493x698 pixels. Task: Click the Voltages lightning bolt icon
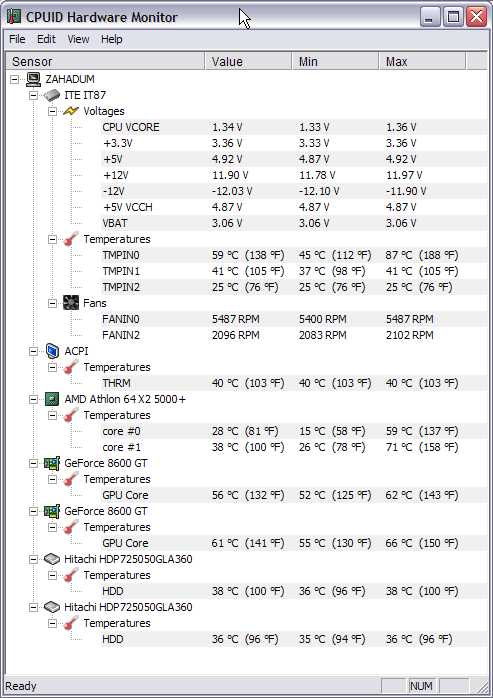tap(71, 111)
